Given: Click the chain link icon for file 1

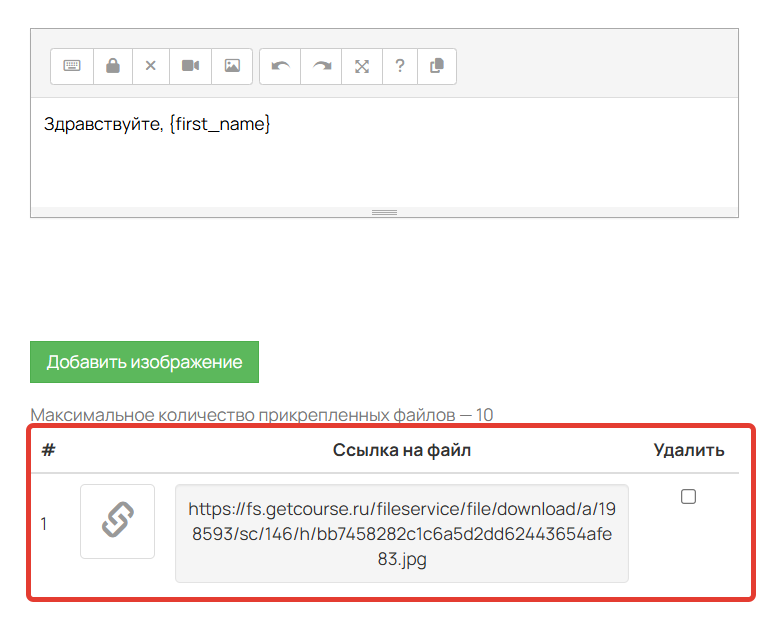Looking at the screenshot, I should tap(118, 521).
